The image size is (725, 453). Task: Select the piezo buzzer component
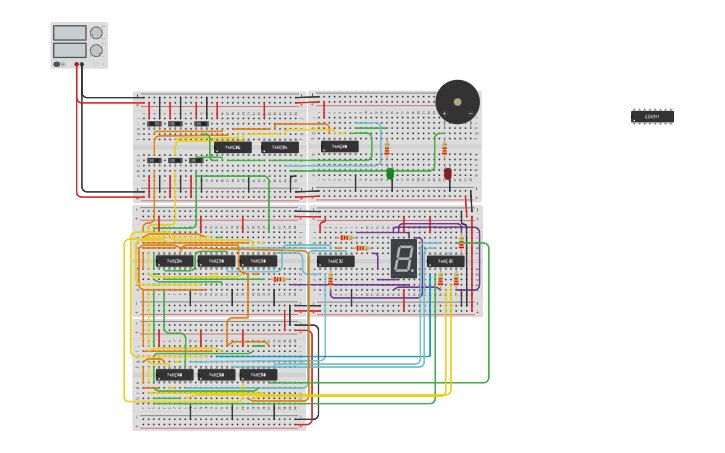[x=458, y=102]
